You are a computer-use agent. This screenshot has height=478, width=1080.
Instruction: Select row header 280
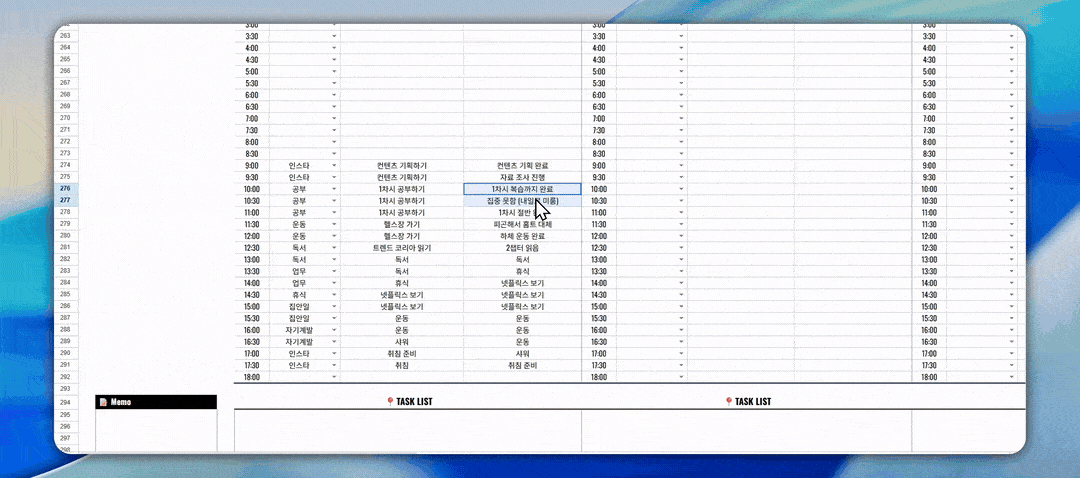66,235
